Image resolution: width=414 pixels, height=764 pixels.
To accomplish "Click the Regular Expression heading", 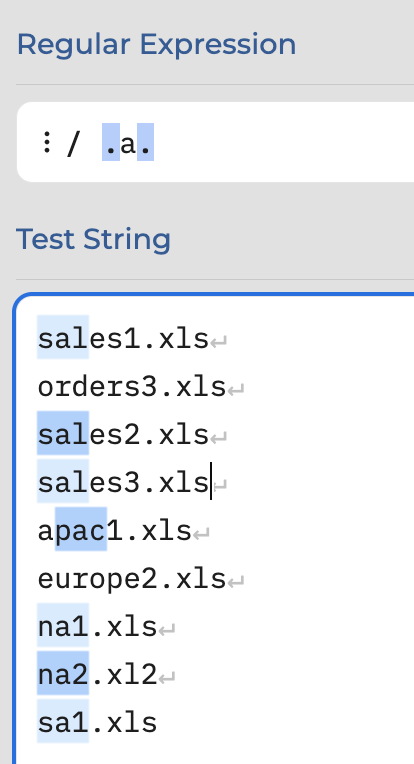I will pos(156,44).
